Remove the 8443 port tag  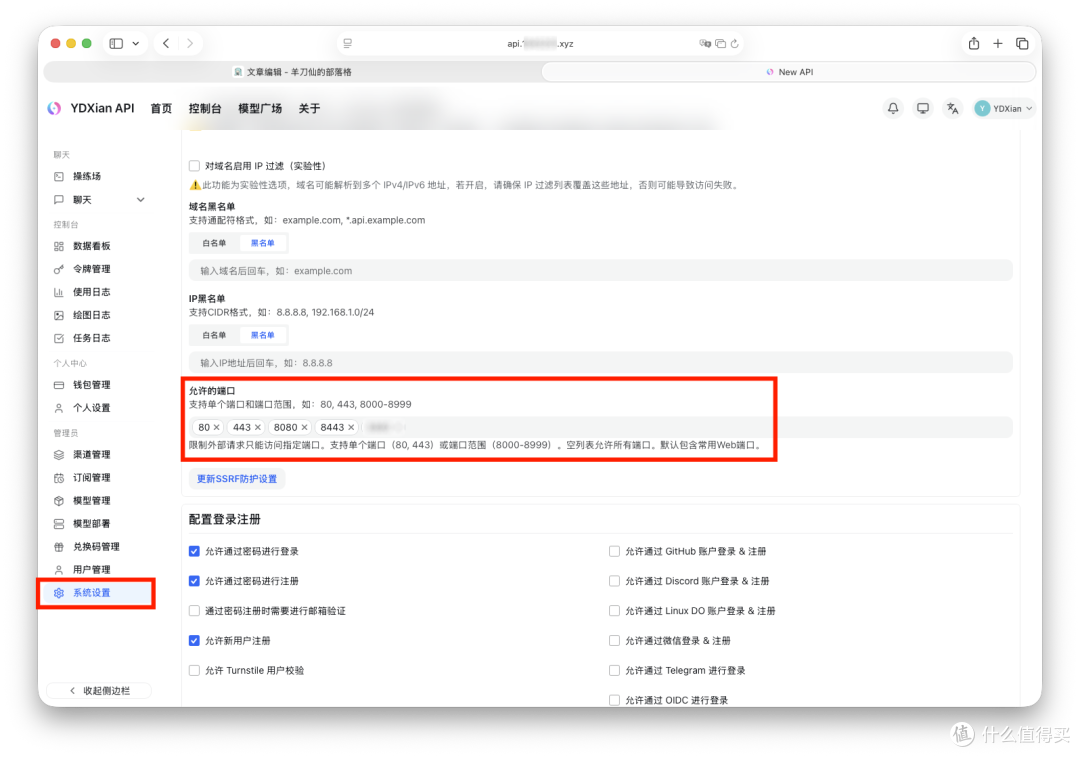coord(351,428)
